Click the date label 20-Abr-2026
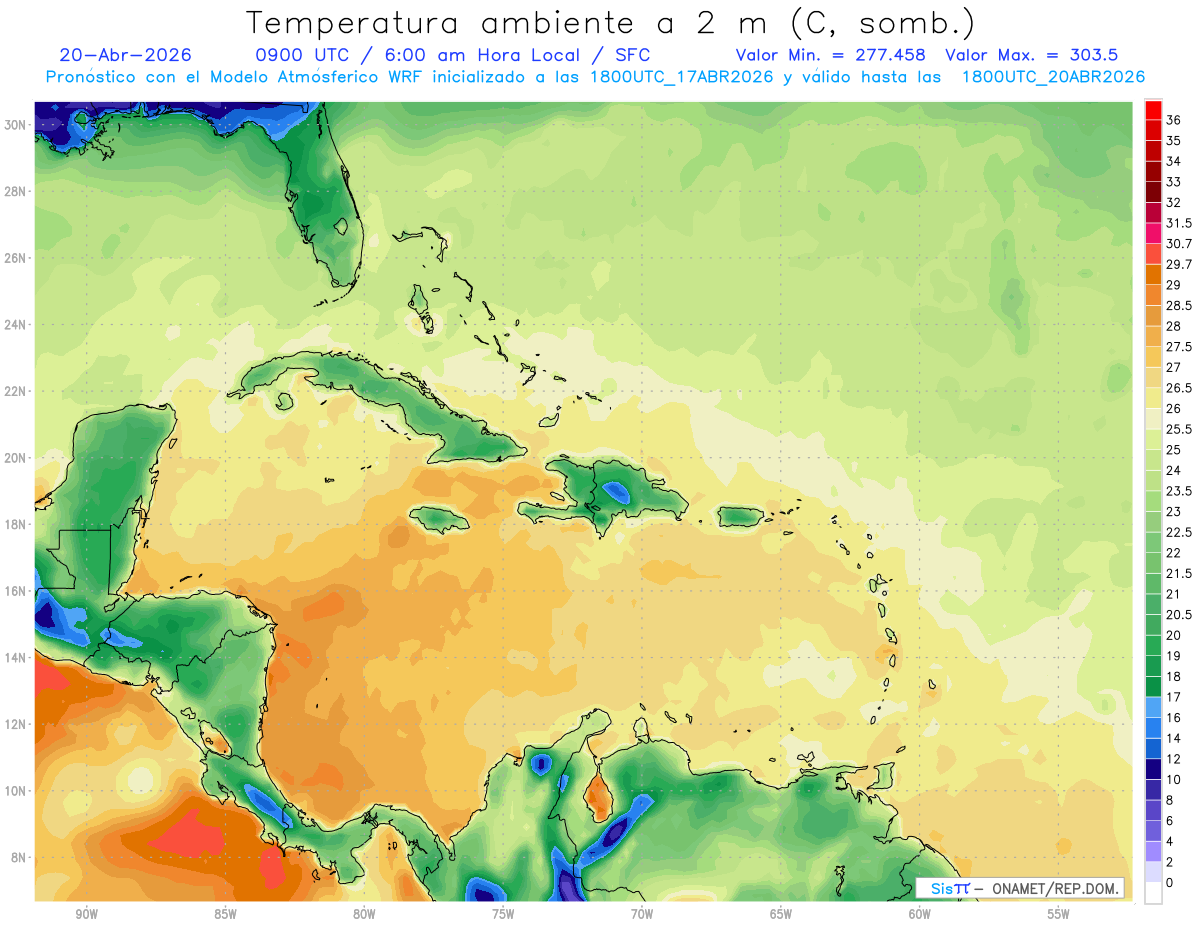 (x=125, y=55)
